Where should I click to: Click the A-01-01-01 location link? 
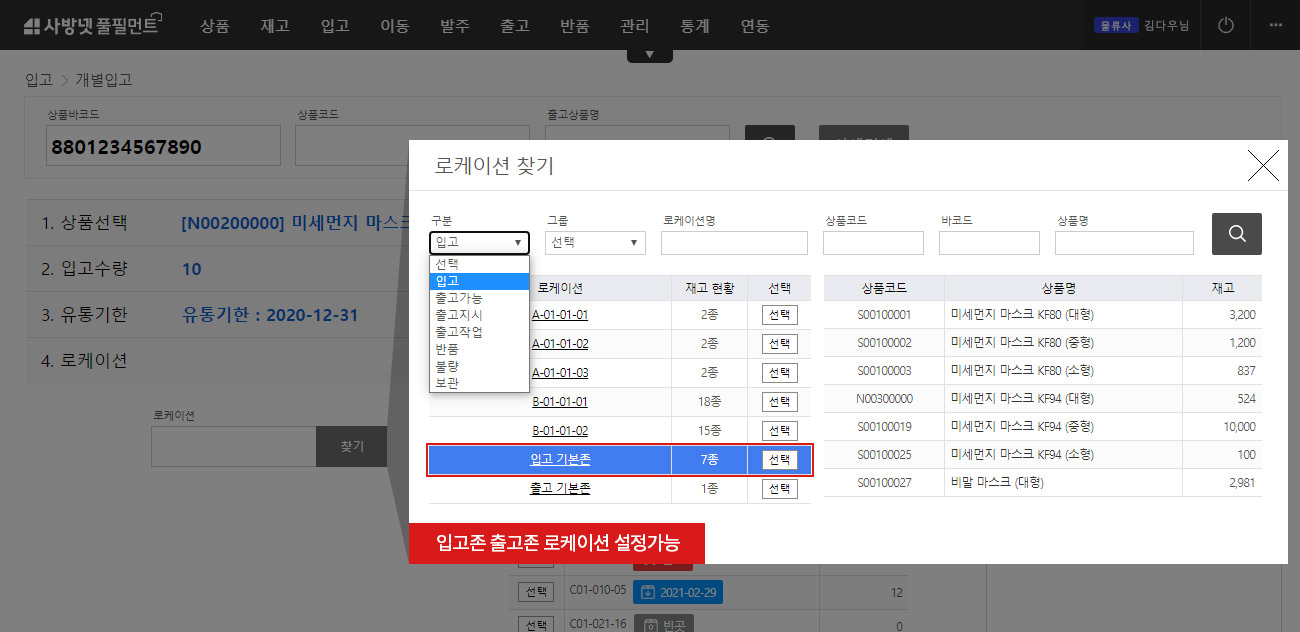(560, 315)
